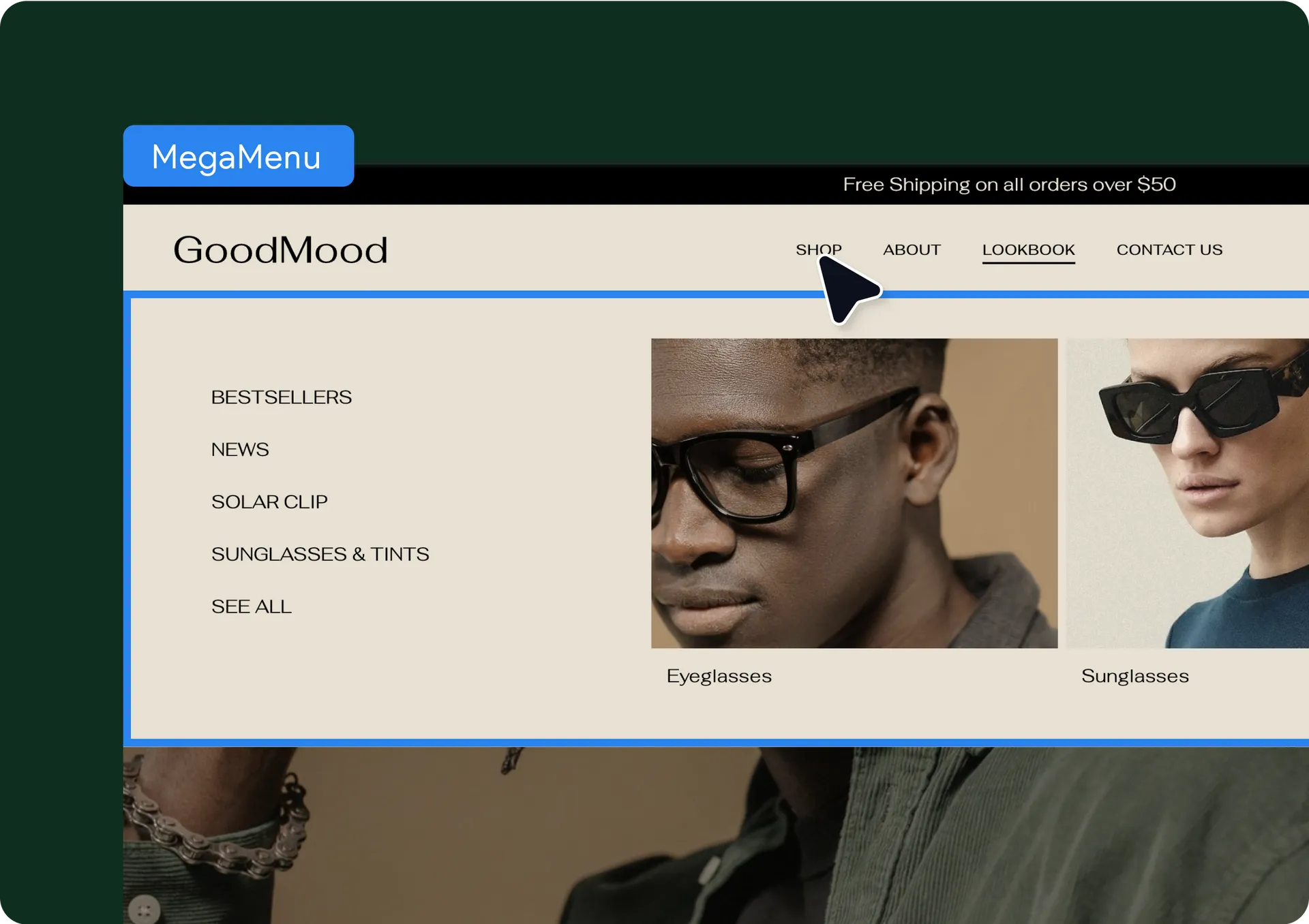The width and height of the screenshot is (1309, 924).
Task: Click the Sunglasses photo thumbnail
Action: click(1186, 493)
